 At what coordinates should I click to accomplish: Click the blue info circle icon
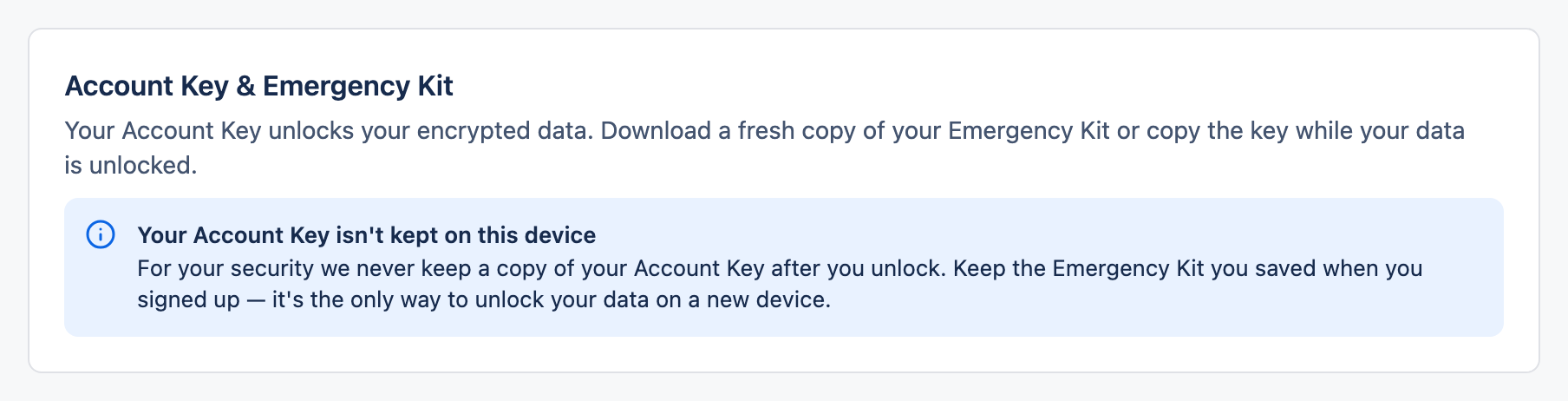click(101, 234)
